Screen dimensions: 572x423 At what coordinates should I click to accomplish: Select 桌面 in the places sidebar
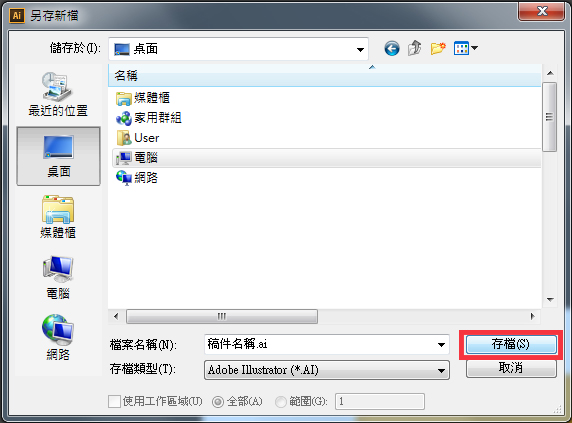point(58,156)
